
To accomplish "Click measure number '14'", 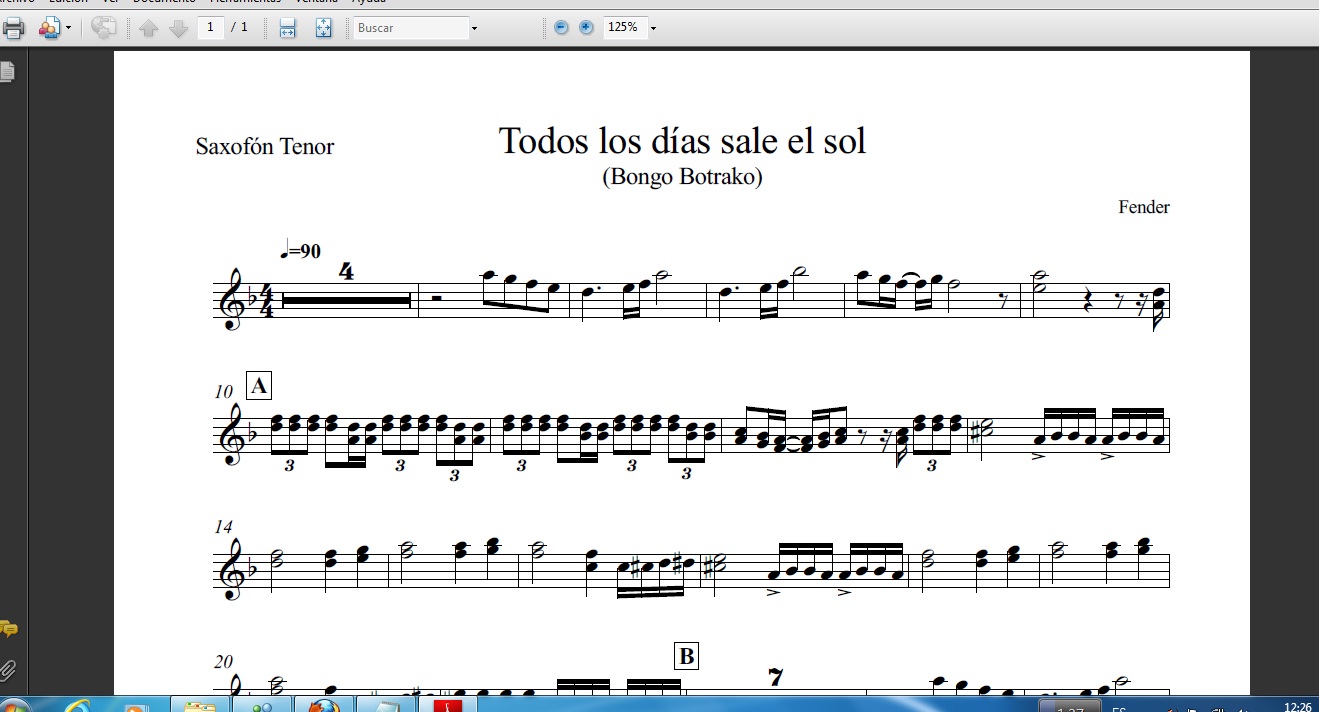I will coord(224,526).
